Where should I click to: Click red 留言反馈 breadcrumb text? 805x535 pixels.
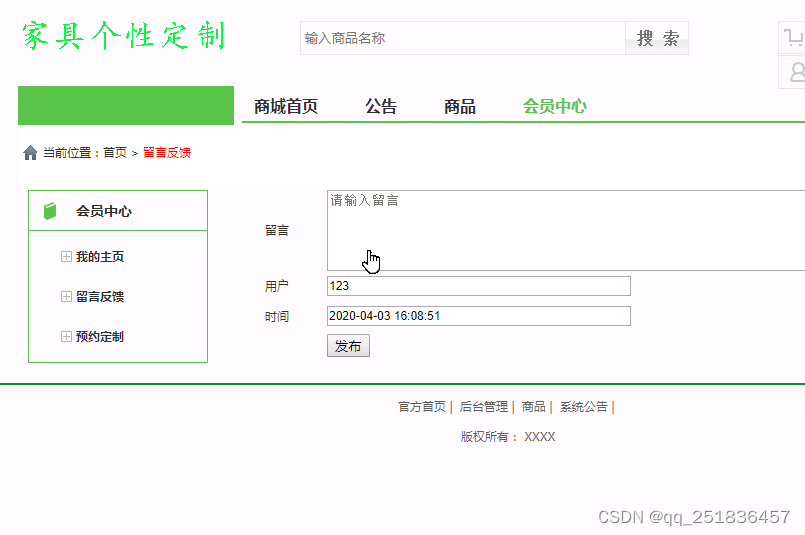(x=167, y=153)
